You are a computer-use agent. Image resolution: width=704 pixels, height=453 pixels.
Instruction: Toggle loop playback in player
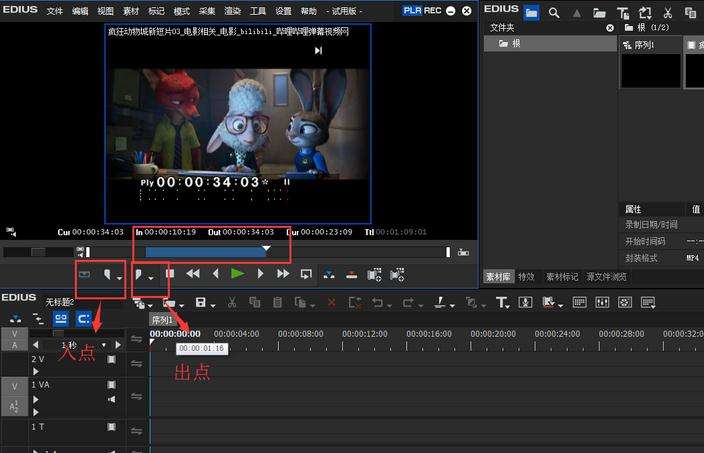(306, 274)
